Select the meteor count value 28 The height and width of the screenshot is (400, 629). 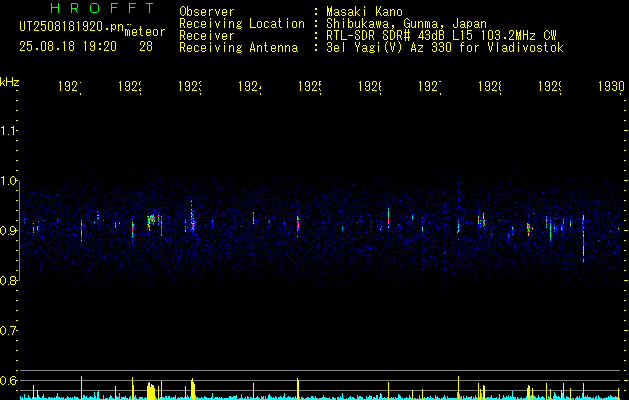pyautogui.click(x=146, y=47)
